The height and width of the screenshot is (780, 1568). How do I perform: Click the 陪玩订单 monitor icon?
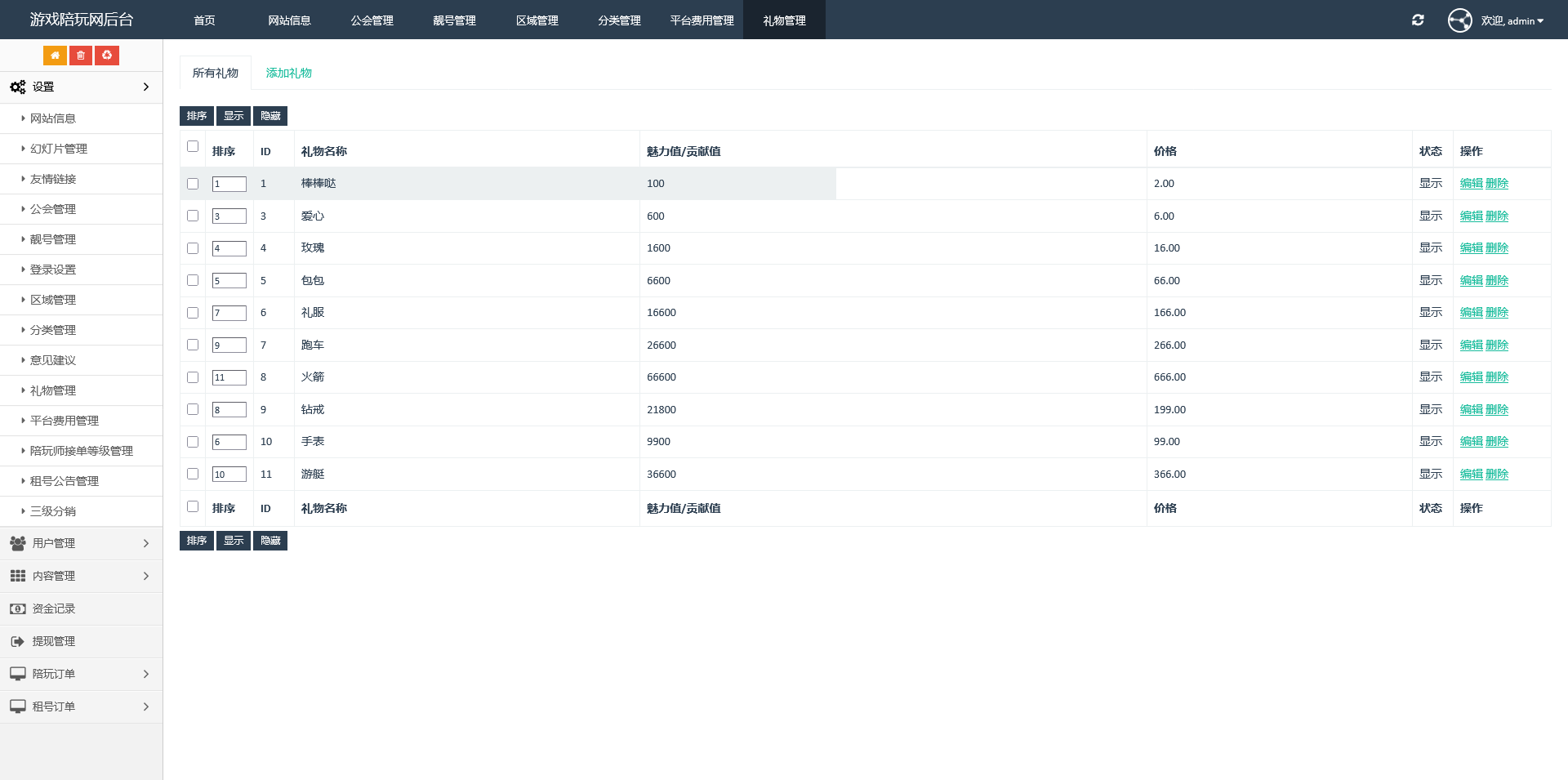pyautogui.click(x=18, y=674)
